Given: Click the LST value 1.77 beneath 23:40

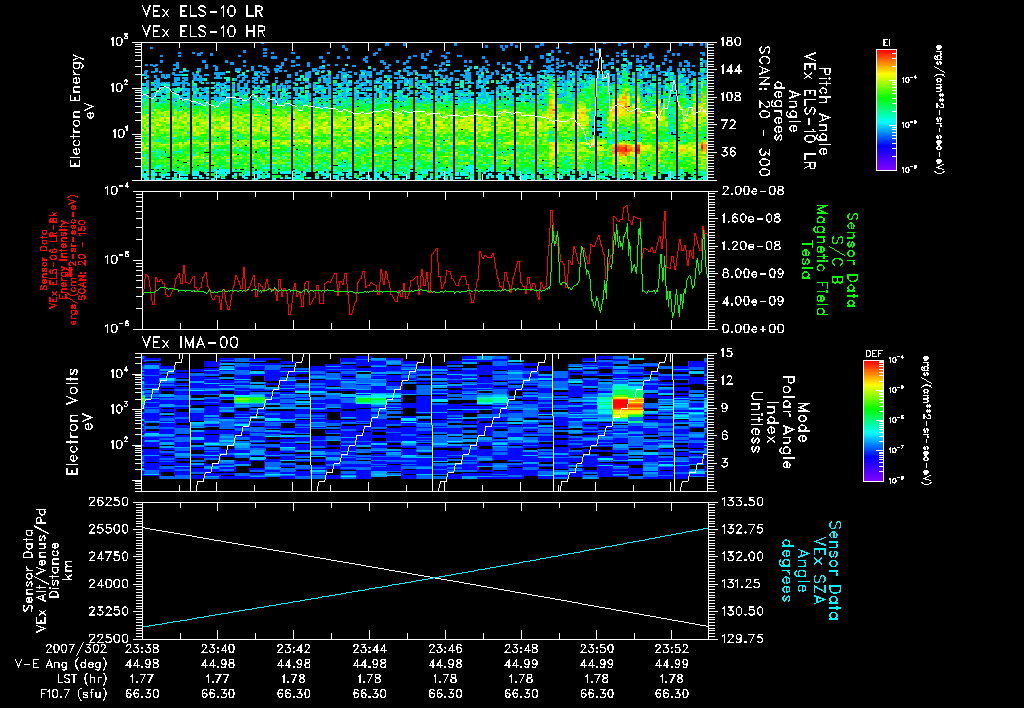Looking at the screenshot, I should click(x=217, y=679).
